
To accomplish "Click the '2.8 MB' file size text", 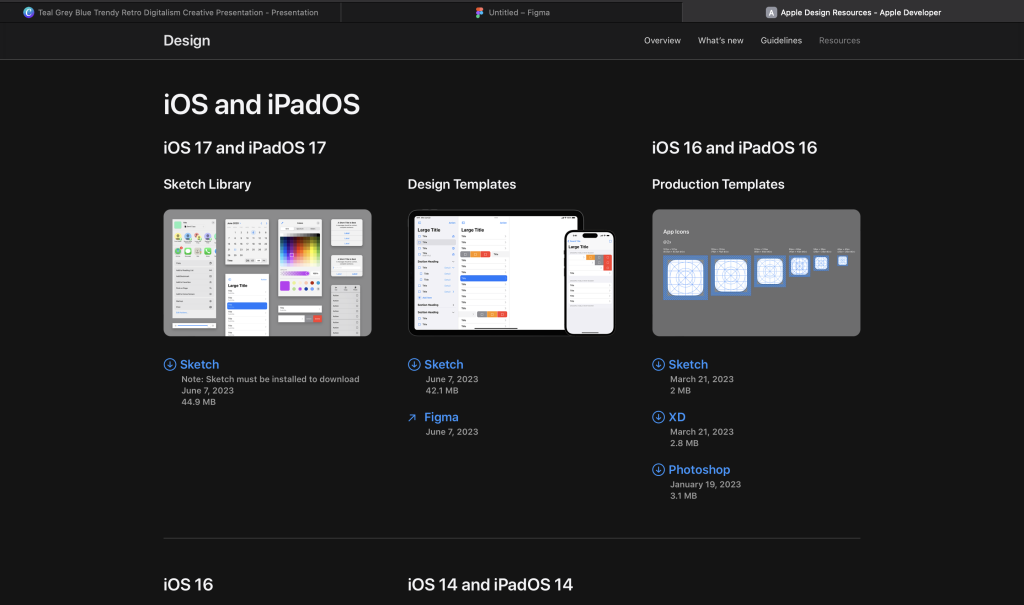I will (x=684, y=443).
